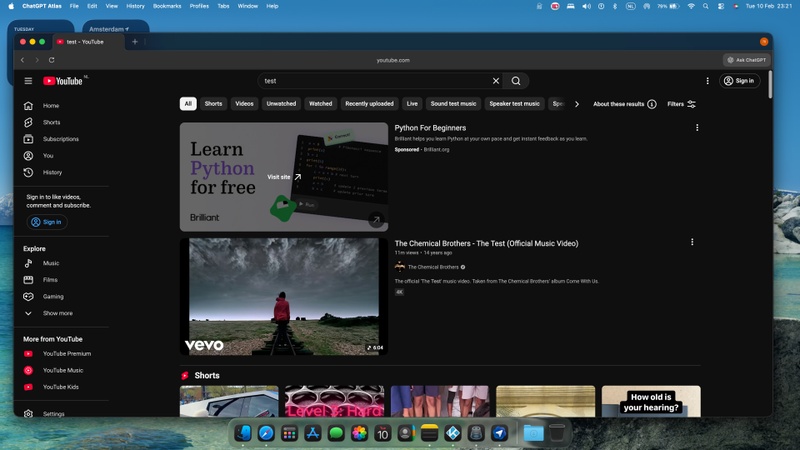This screenshot has width=800, height=450.
Task: Open YouTube Music from sidebar
Action: coord(62,370)
